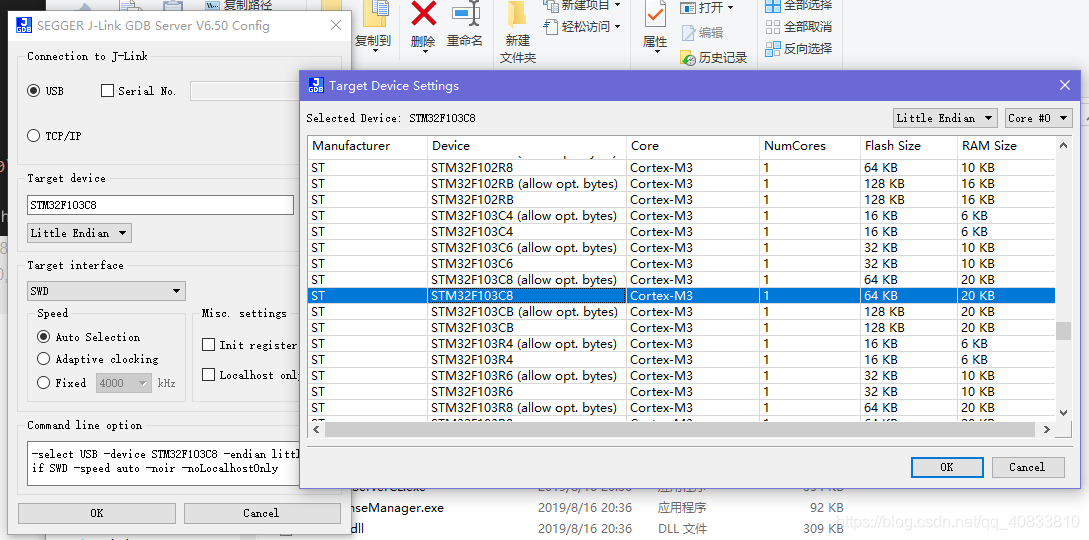Open the SWD target interface dropdown

coord(106,291)
